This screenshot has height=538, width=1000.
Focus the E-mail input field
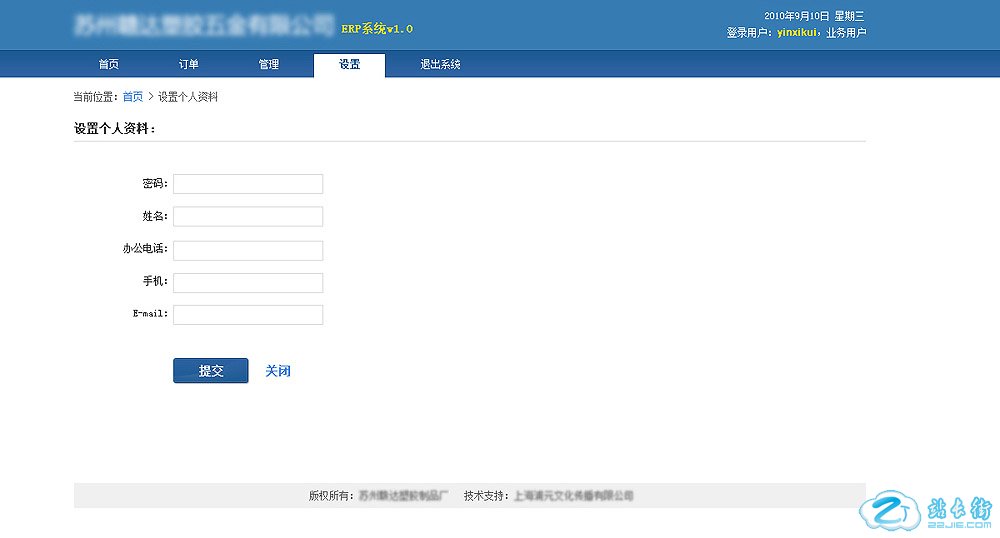pyautogui.click(x=248, y=315)
